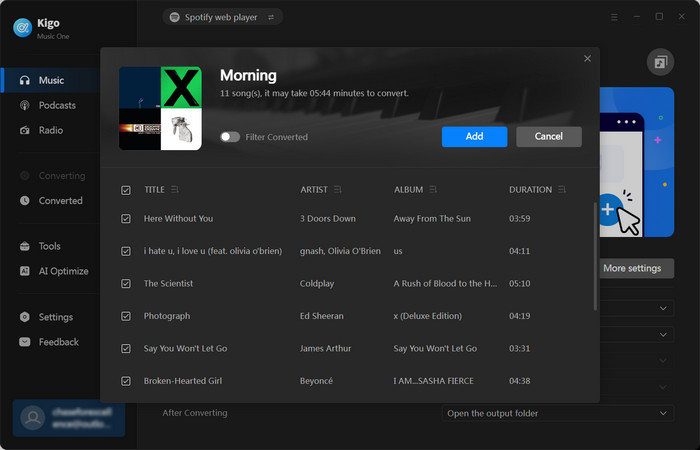
Task: Expand first dropdown arrow below More settings
Action: (x=663, y=308)
